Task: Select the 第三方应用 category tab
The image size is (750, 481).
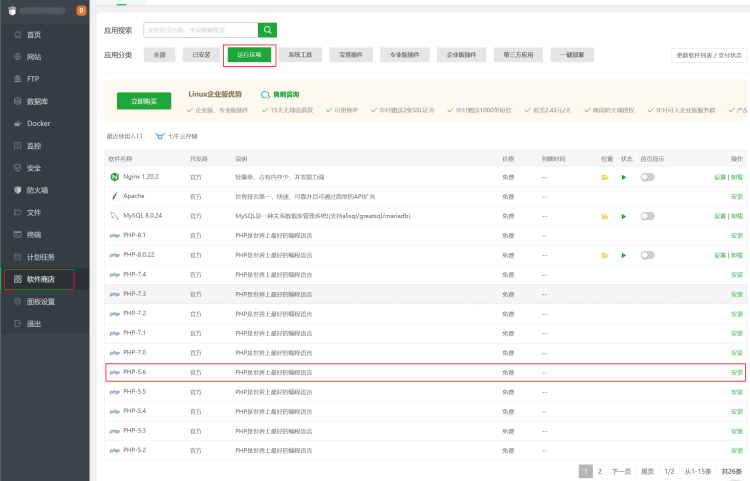Action: pos(518,55)
